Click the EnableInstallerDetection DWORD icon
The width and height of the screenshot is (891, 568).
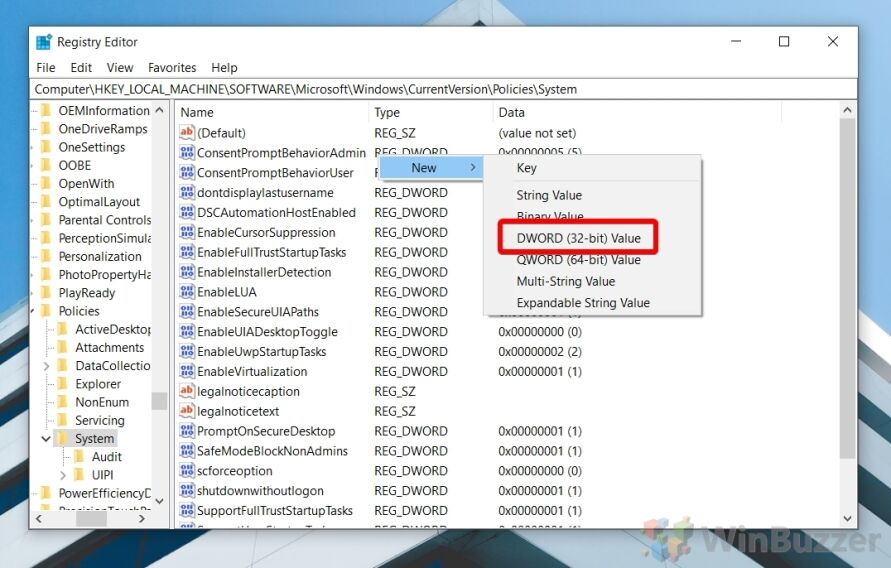click(x=186, y=272)
